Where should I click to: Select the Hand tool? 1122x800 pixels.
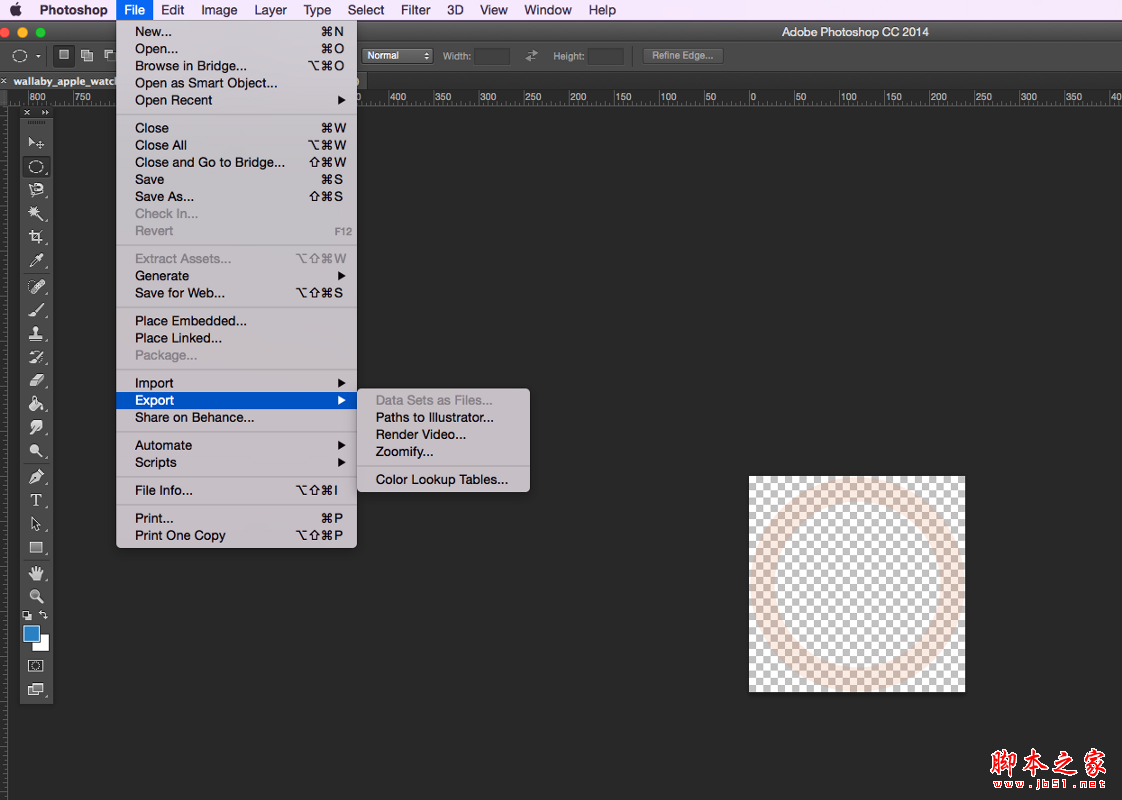(x=36, y=573)
